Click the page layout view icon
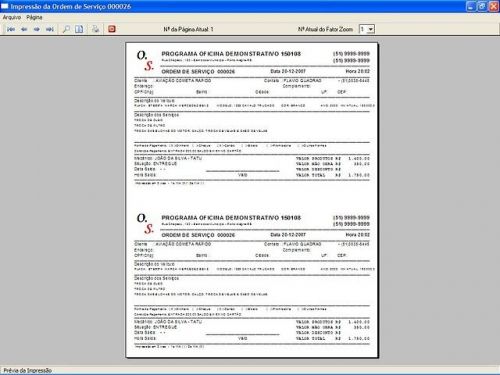The height and width of the screenshot is (375, 500). click(x=79, y=29)
